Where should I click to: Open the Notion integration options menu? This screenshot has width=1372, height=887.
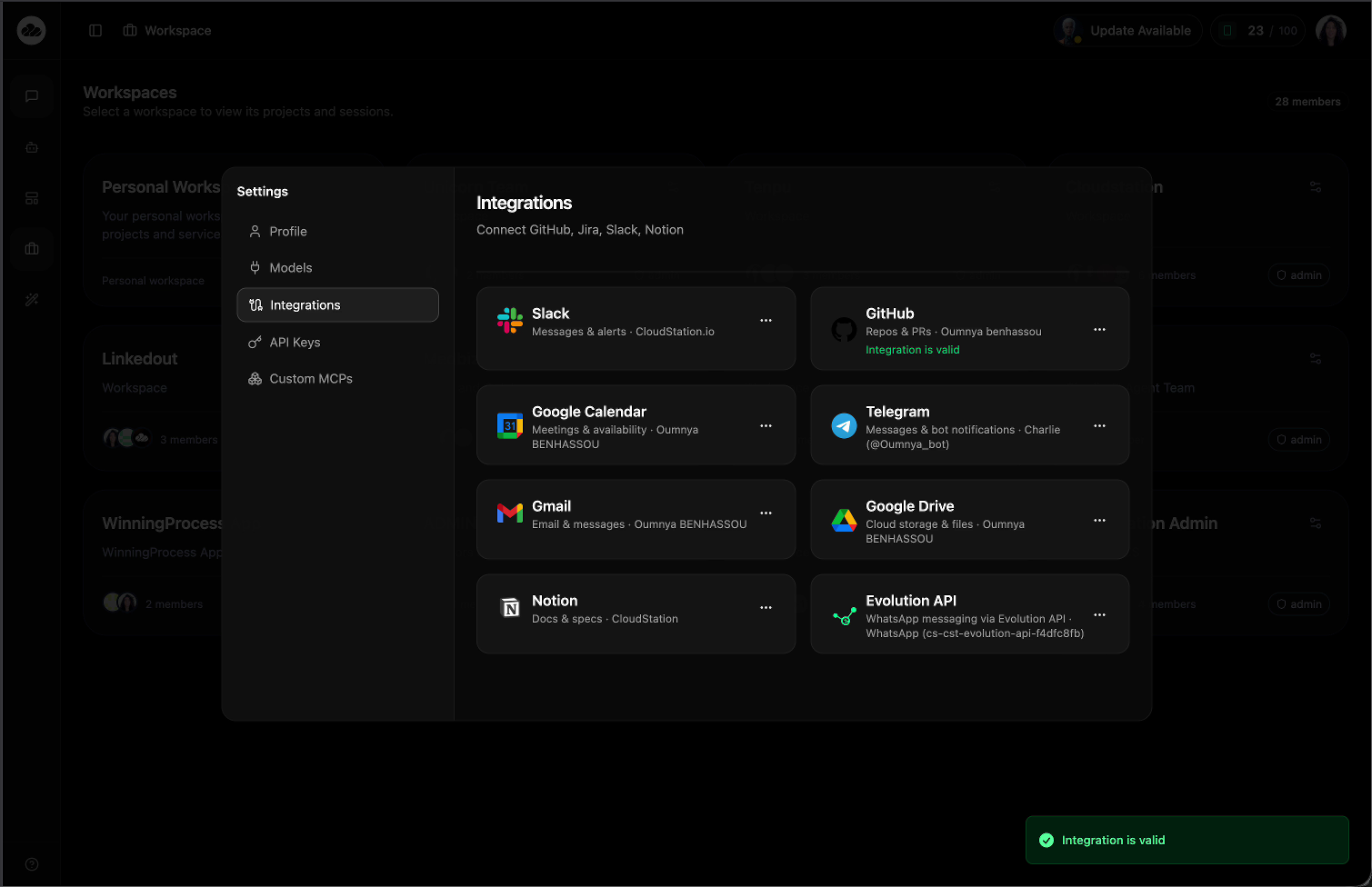[x=766, y=608]
